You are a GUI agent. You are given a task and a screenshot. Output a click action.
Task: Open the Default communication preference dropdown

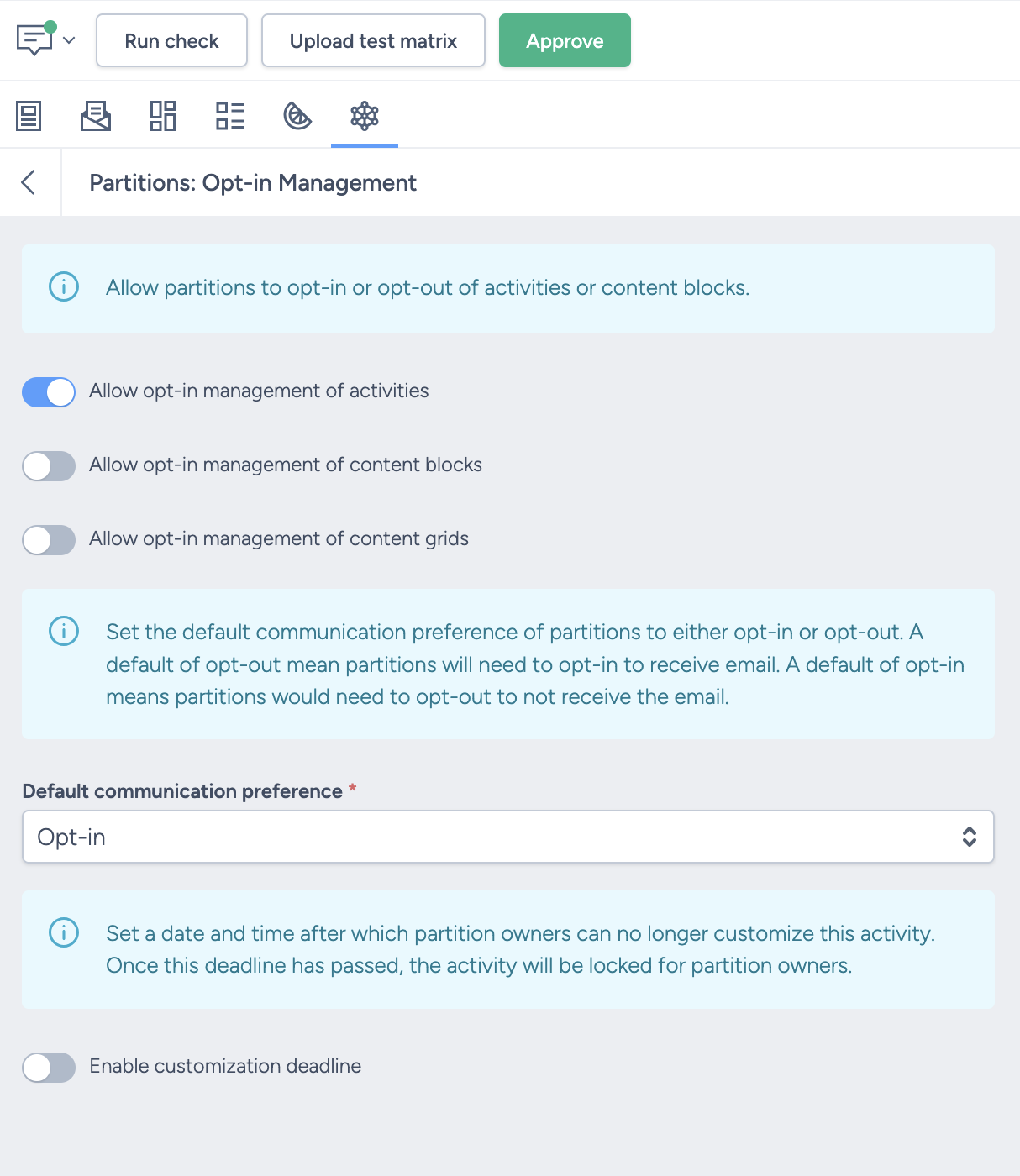507,837
